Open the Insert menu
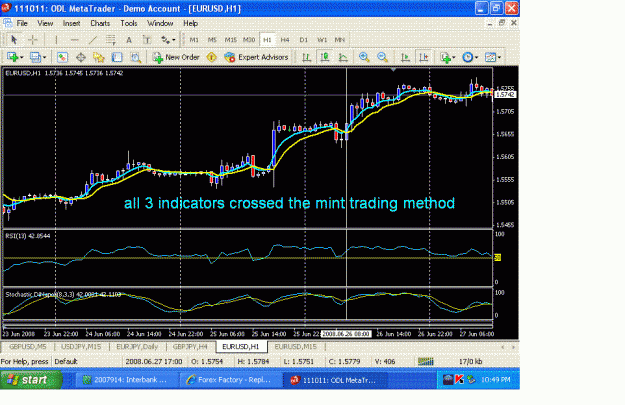The image size is (625, 405). (71, 23)
